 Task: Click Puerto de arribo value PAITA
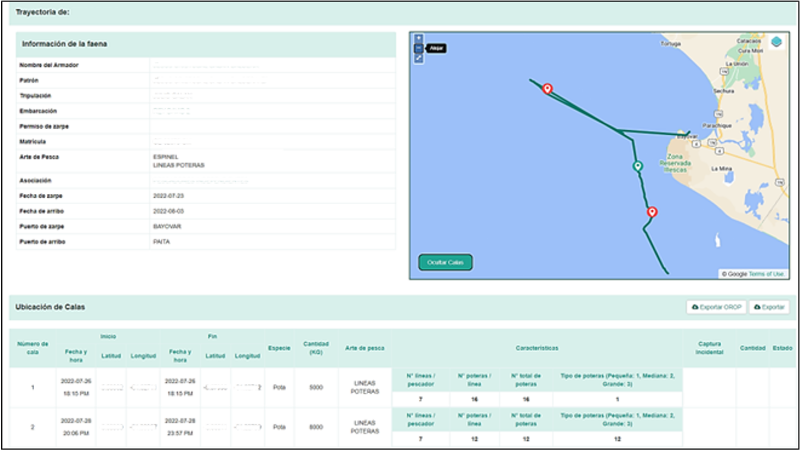pyautogui.click(x=161, y=242)
